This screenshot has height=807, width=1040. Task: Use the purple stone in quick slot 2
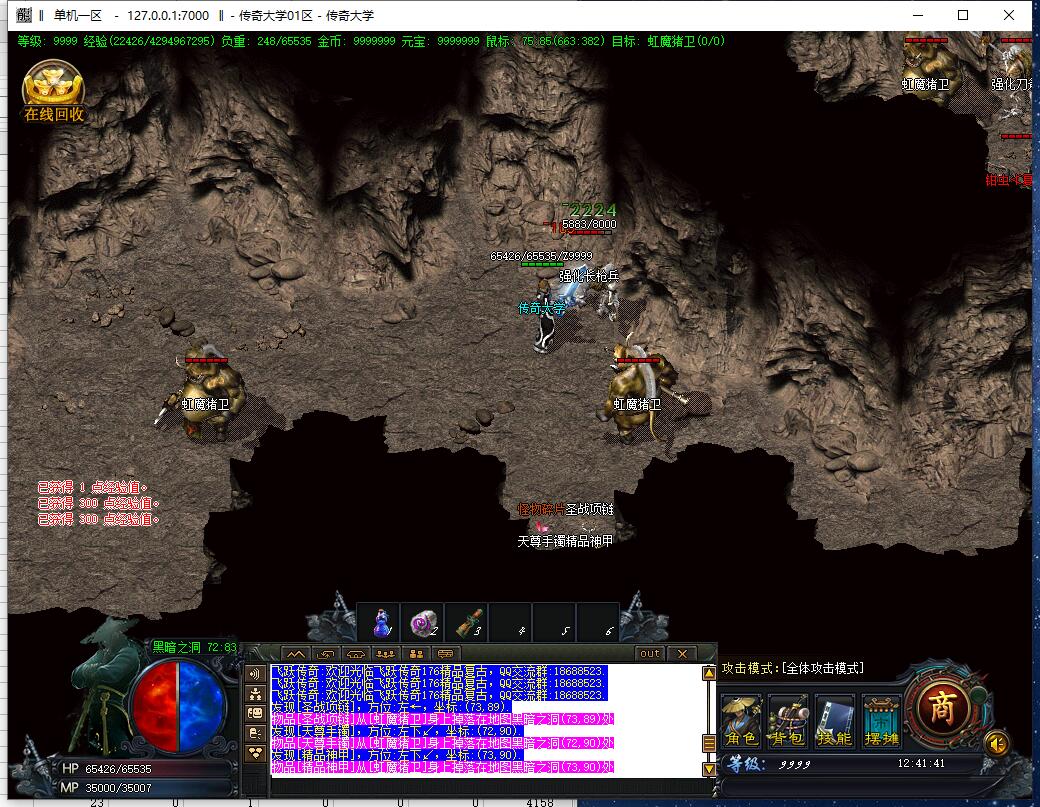click(x=422, y=623)
